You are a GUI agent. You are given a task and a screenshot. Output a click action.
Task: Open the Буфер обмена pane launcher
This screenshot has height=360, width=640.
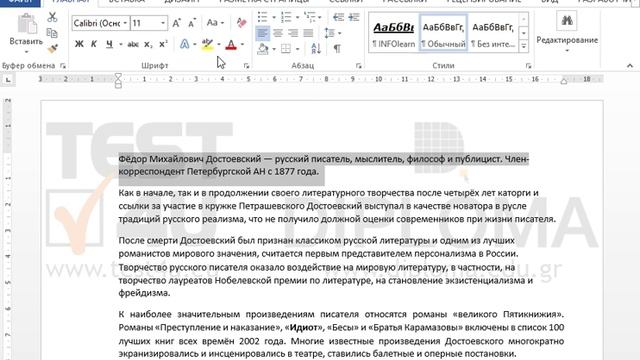coord(63,66)
